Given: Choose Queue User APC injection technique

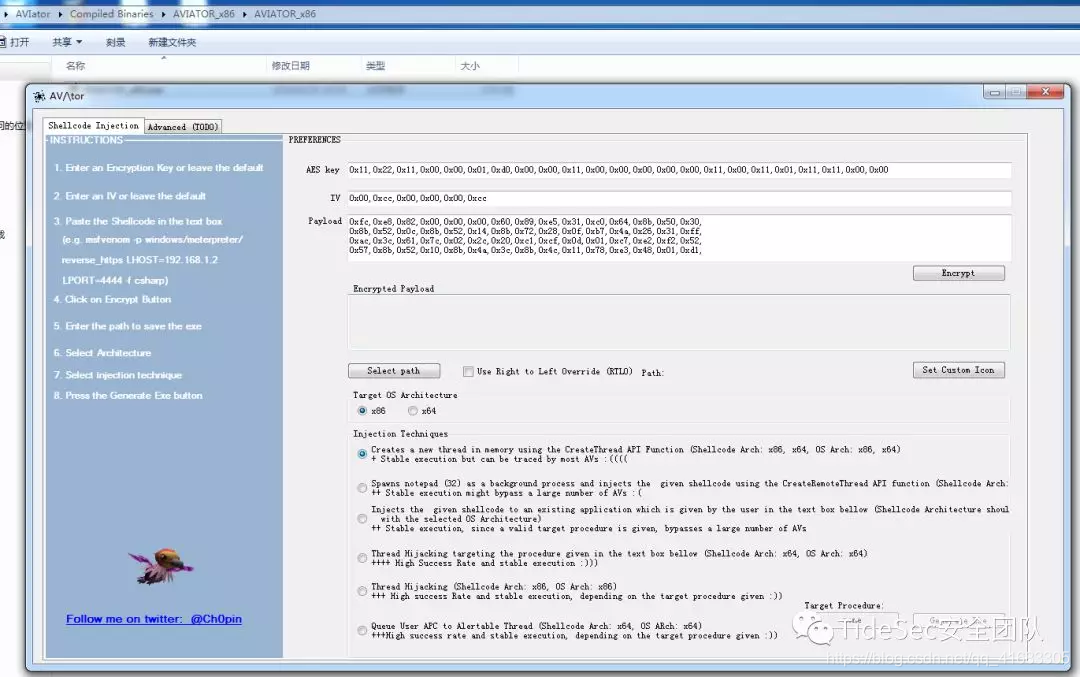Looking at the screenshot, I should [362, 631].
